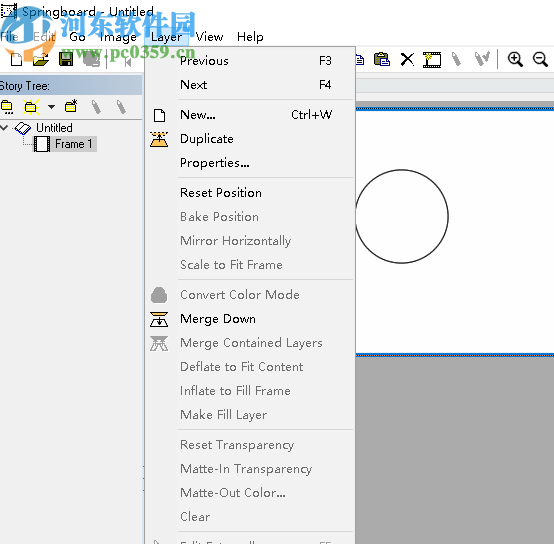Choose Reset Position in the Layer menu
The image size is (554, 544).
[249, 193]
